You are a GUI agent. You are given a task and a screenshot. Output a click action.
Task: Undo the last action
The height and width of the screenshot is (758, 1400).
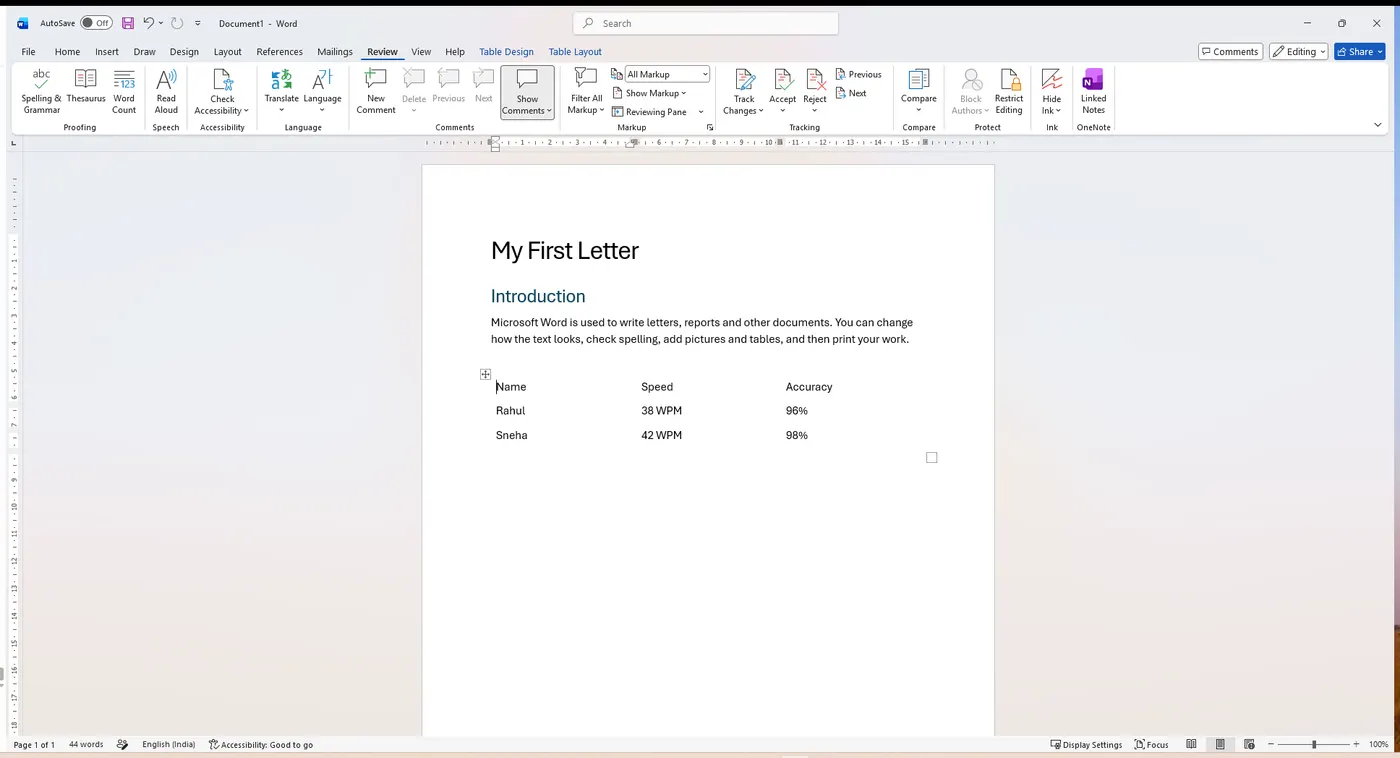pos(149,23)
